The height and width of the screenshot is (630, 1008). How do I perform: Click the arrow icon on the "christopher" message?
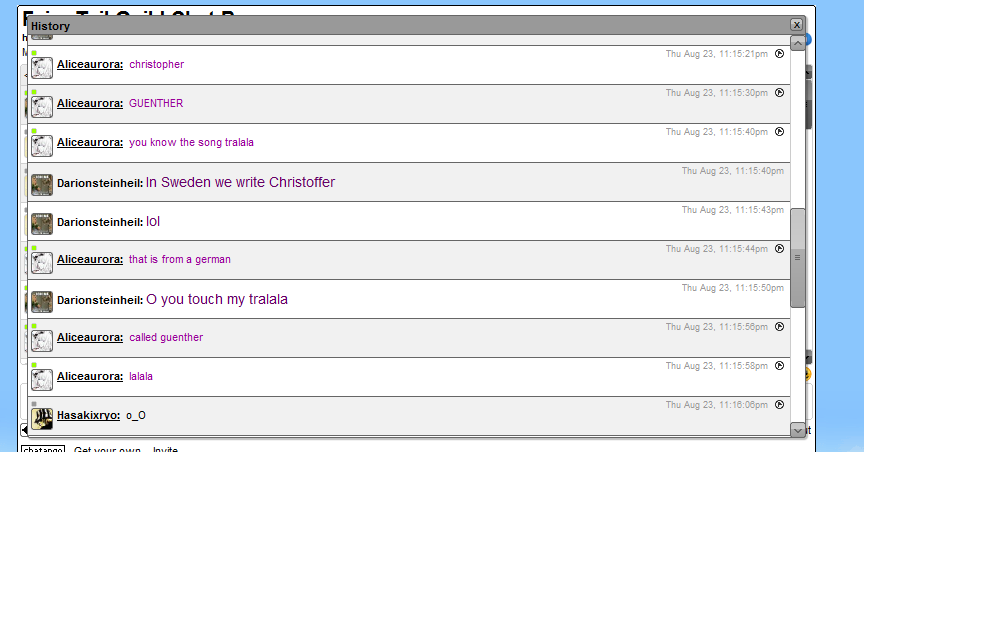tap(779, 54)
